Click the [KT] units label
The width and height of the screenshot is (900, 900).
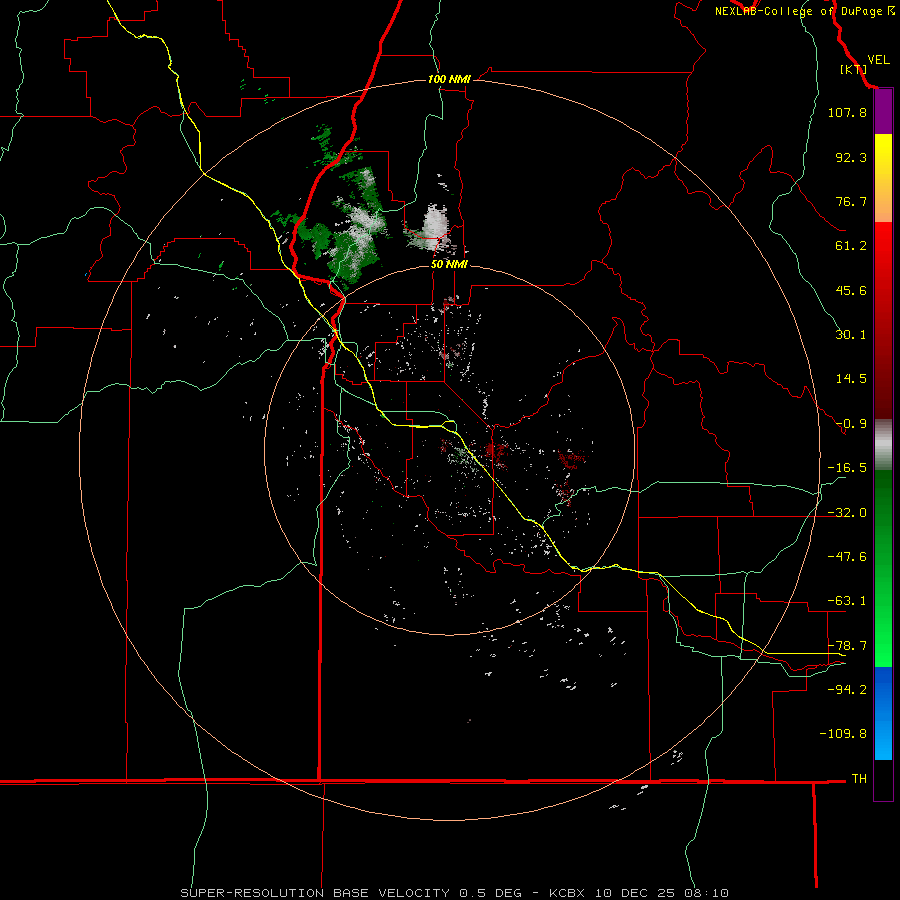pos(854,69)
